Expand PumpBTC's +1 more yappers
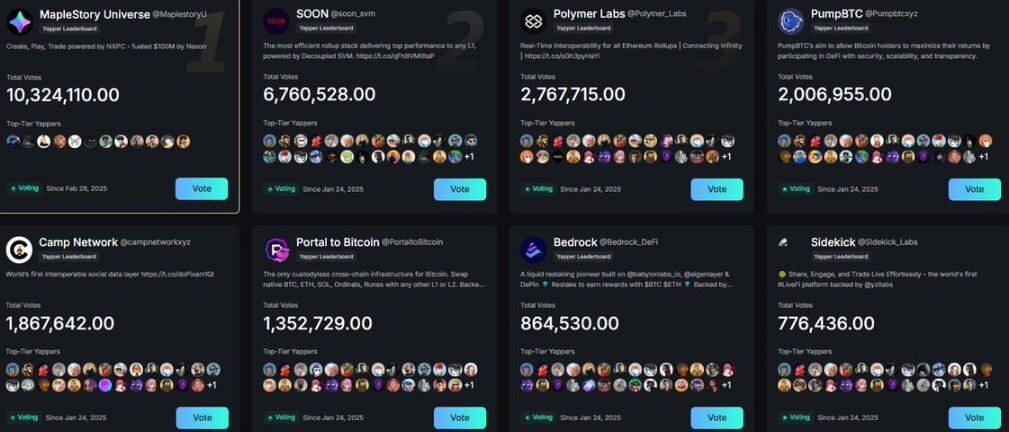The width and height of the screenshot is (1009, 432). 983,157
